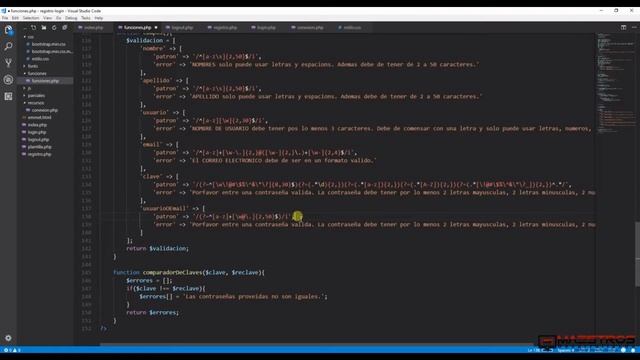Click the Collapse All folders icon
The height and width of the screenshot is (360, 640).
[x=64, y=28]
